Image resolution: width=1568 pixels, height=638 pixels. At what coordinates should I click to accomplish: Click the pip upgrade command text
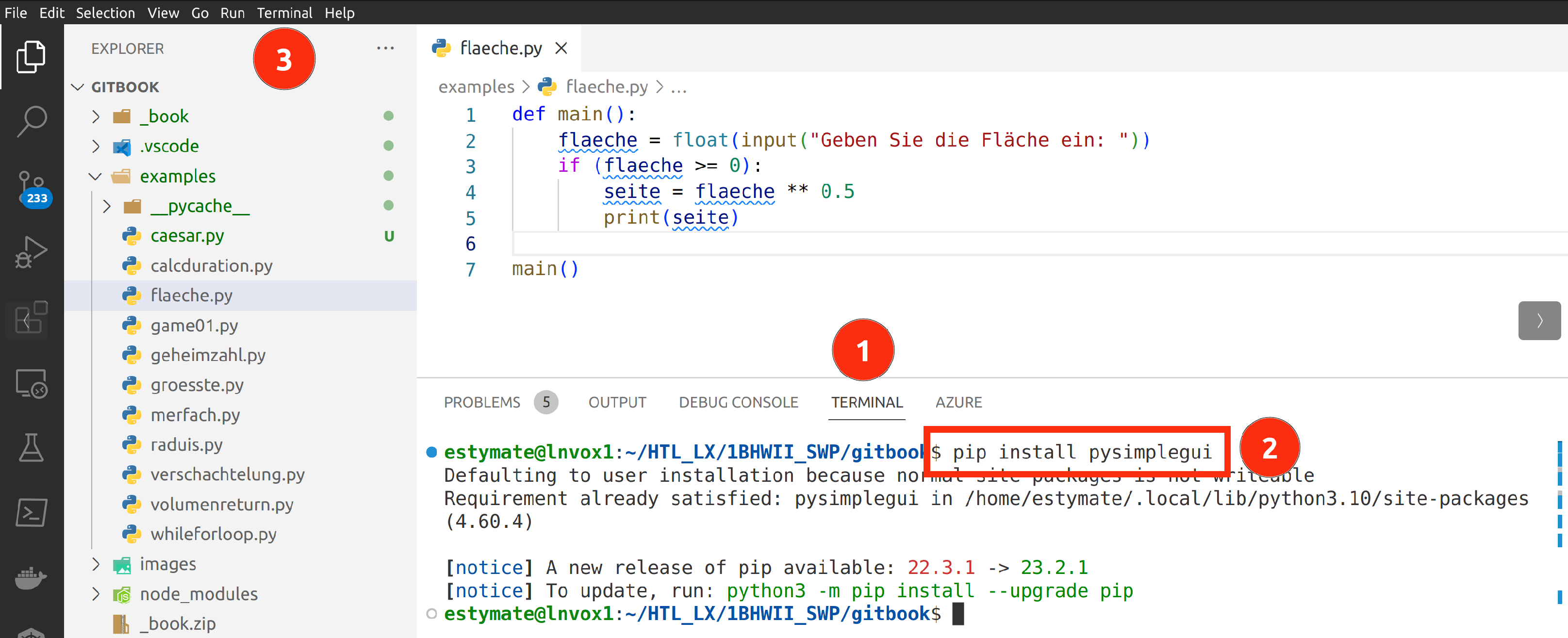pyautogui.click(x=929, y=590)
